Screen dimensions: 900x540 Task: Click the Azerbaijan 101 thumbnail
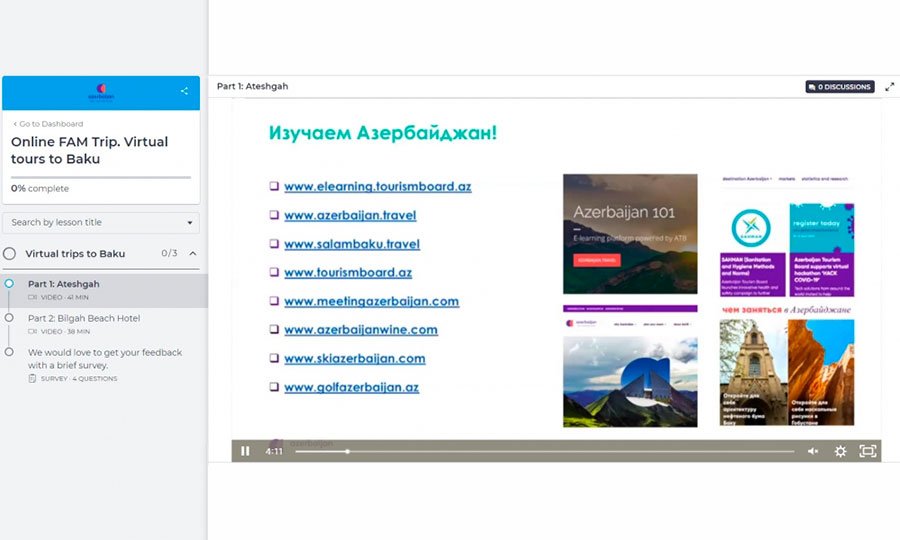[x=630, y=234]
